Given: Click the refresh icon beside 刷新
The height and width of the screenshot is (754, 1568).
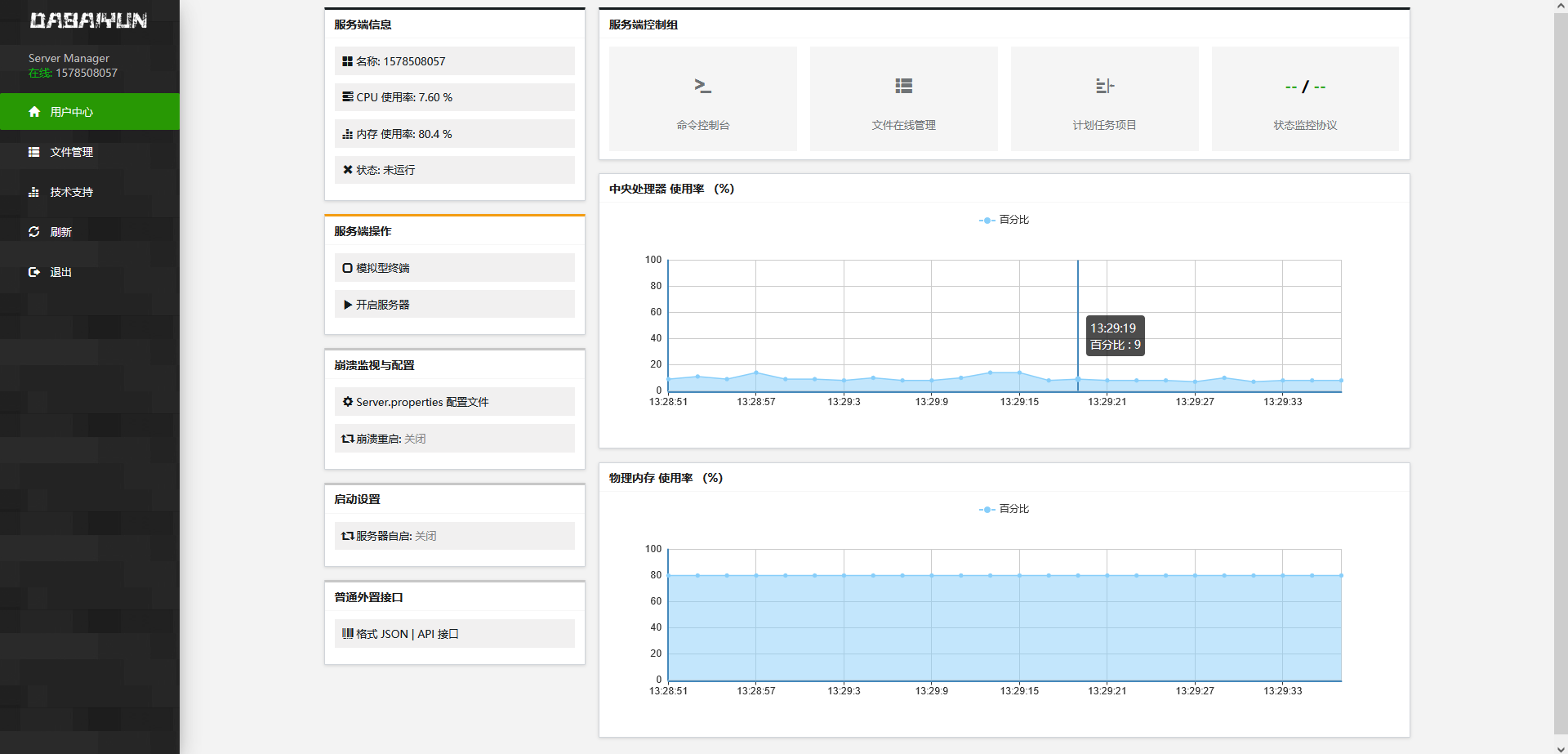Looking at the screenshot, I should pyautogui.click(x=34, y=232).
